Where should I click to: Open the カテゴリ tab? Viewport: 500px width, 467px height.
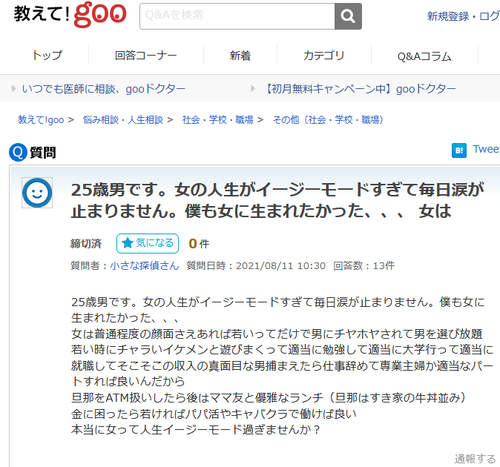(x=324, y=55)
